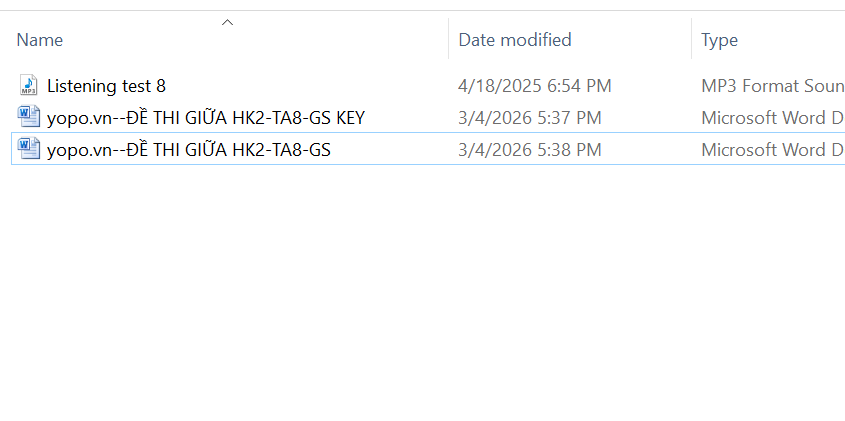Click the divider between Date modified and Type headers
This screenshot has width=845, height=421.
pyautogui.click(x=691, y=40)
